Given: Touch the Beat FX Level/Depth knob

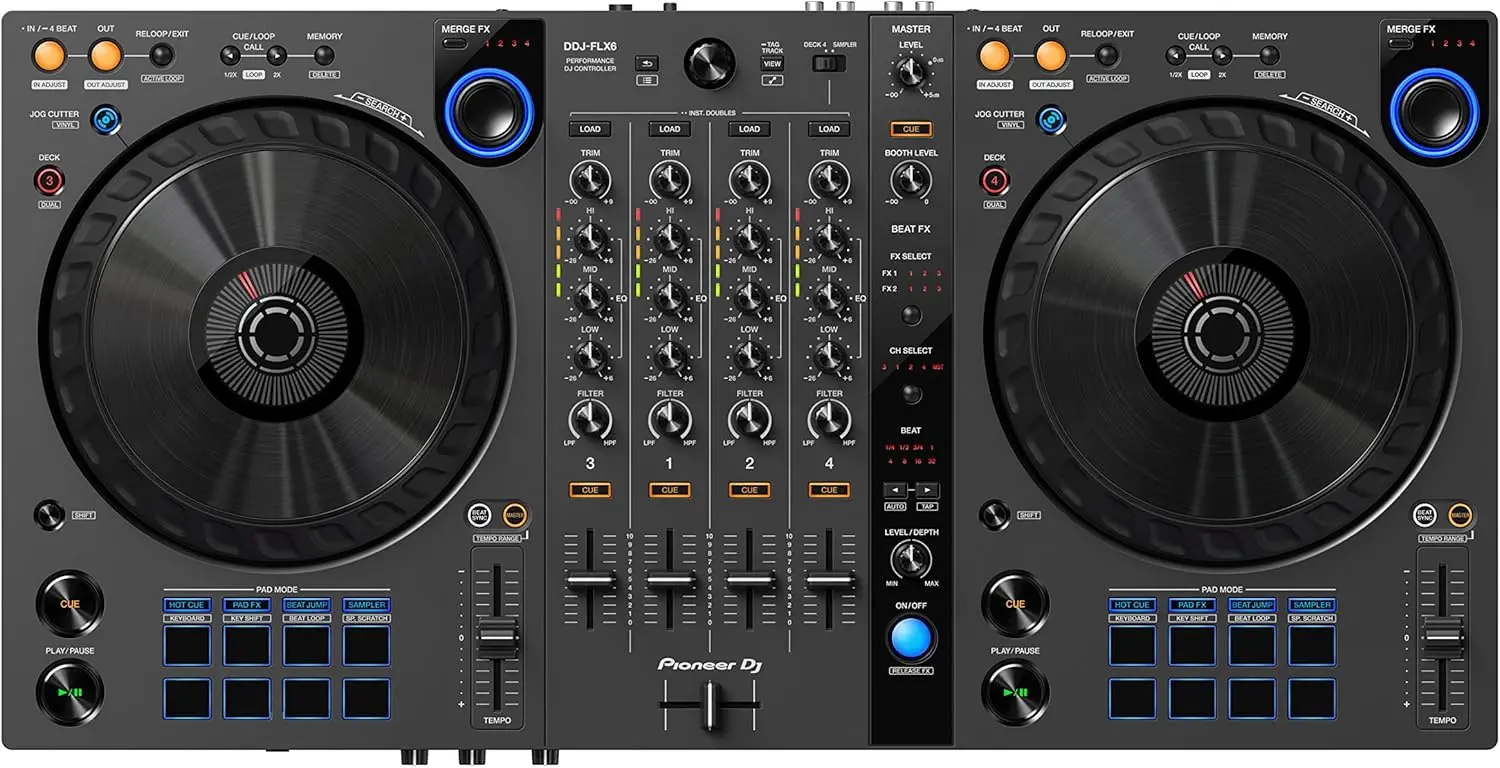Looking at the screenshot, I should [x=911, y=558].
